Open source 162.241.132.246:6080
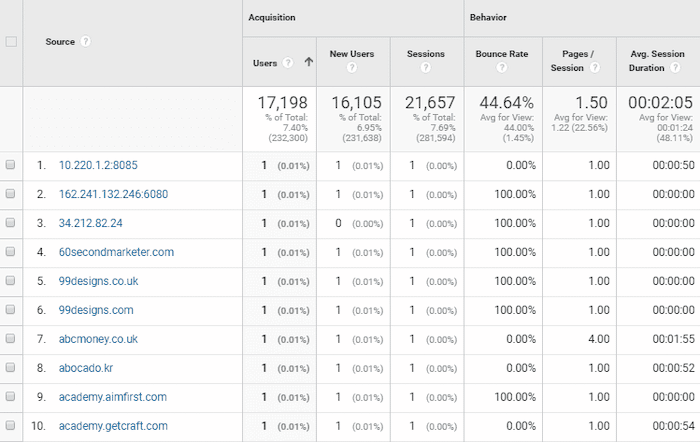 113,194
